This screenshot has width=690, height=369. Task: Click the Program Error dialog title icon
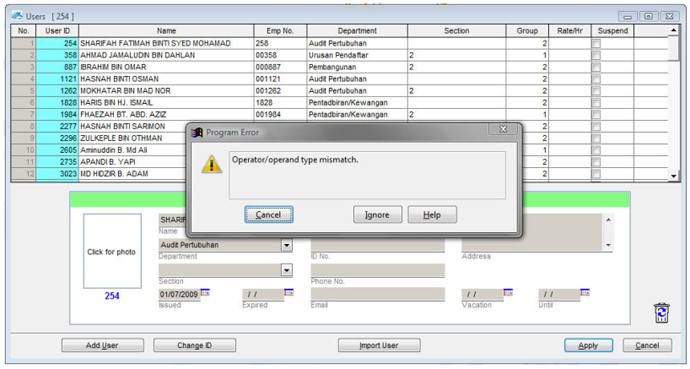pyautogui.click(x=197, y=132)
